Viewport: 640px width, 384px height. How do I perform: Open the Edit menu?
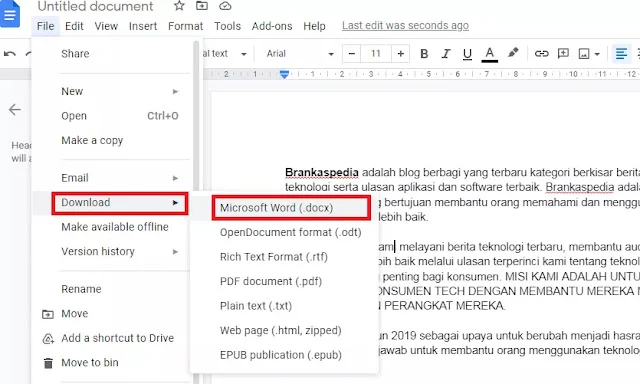74,26
